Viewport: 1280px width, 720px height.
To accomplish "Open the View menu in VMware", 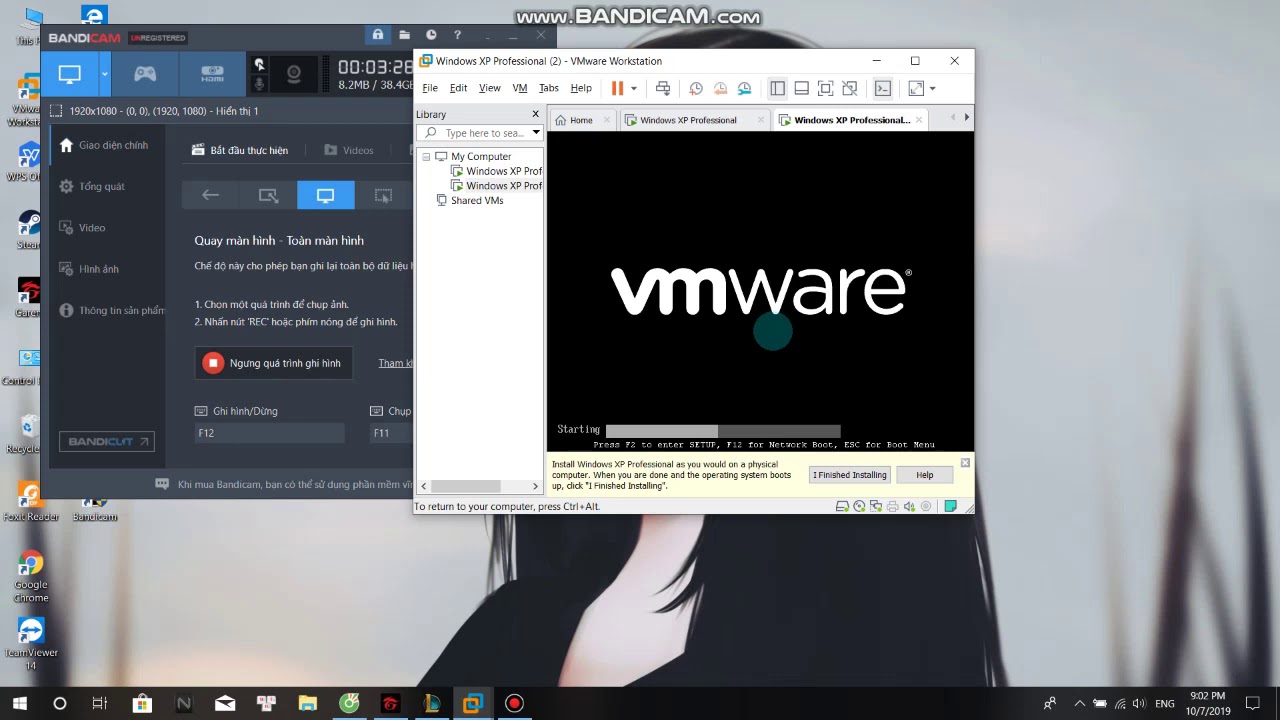I will (x=489, y=88).
